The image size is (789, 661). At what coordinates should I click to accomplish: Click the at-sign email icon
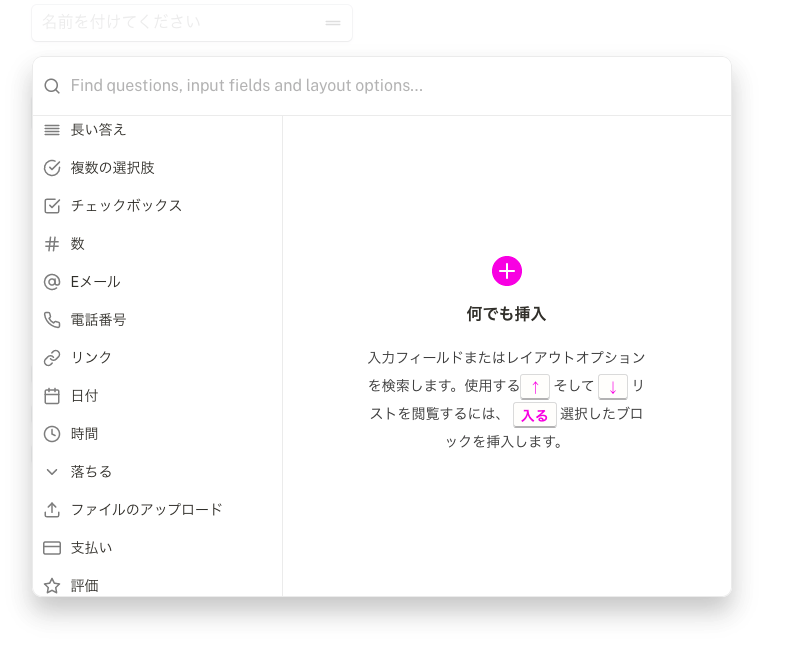pyautogui.click(x=52, y=282)
